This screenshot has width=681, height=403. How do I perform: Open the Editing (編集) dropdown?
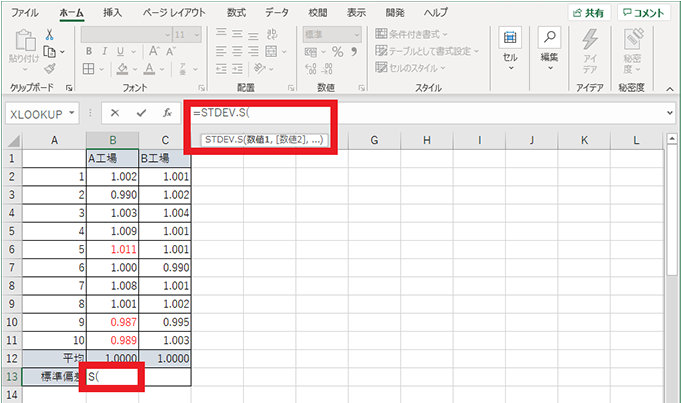[549, 50]
